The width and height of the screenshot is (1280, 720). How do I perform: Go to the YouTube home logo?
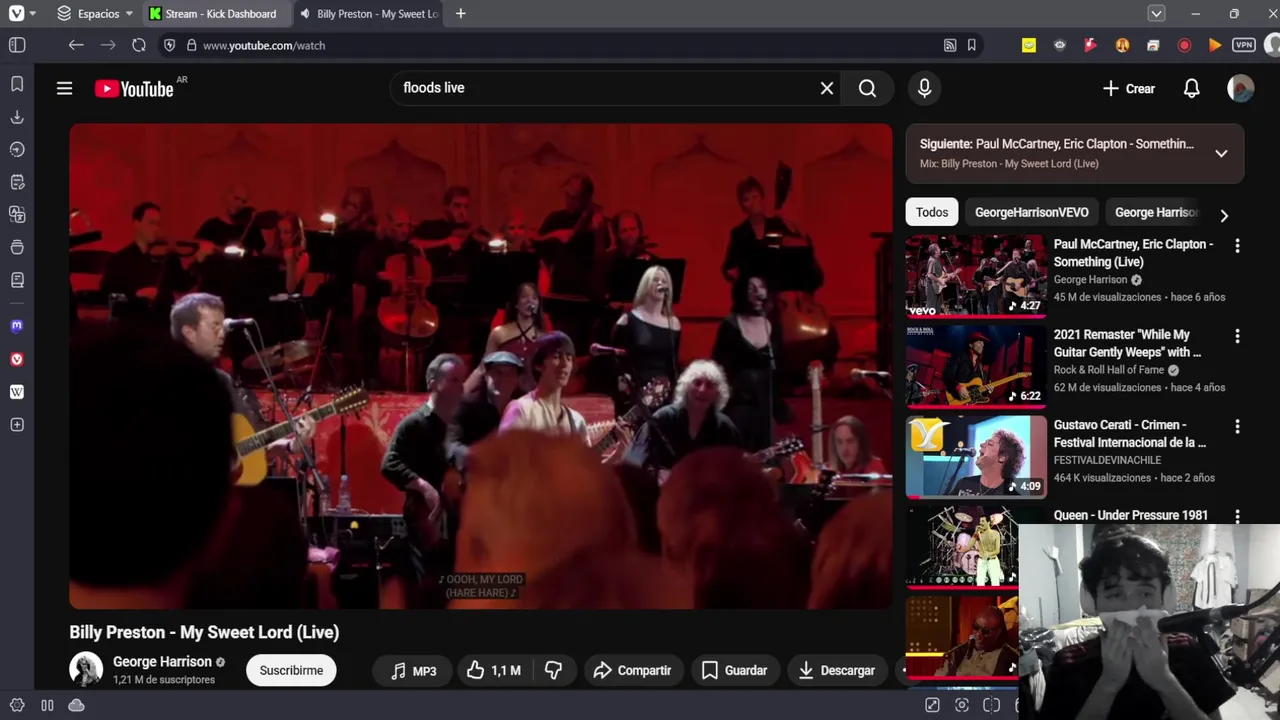pyautogui.click(x=135, y=89)
